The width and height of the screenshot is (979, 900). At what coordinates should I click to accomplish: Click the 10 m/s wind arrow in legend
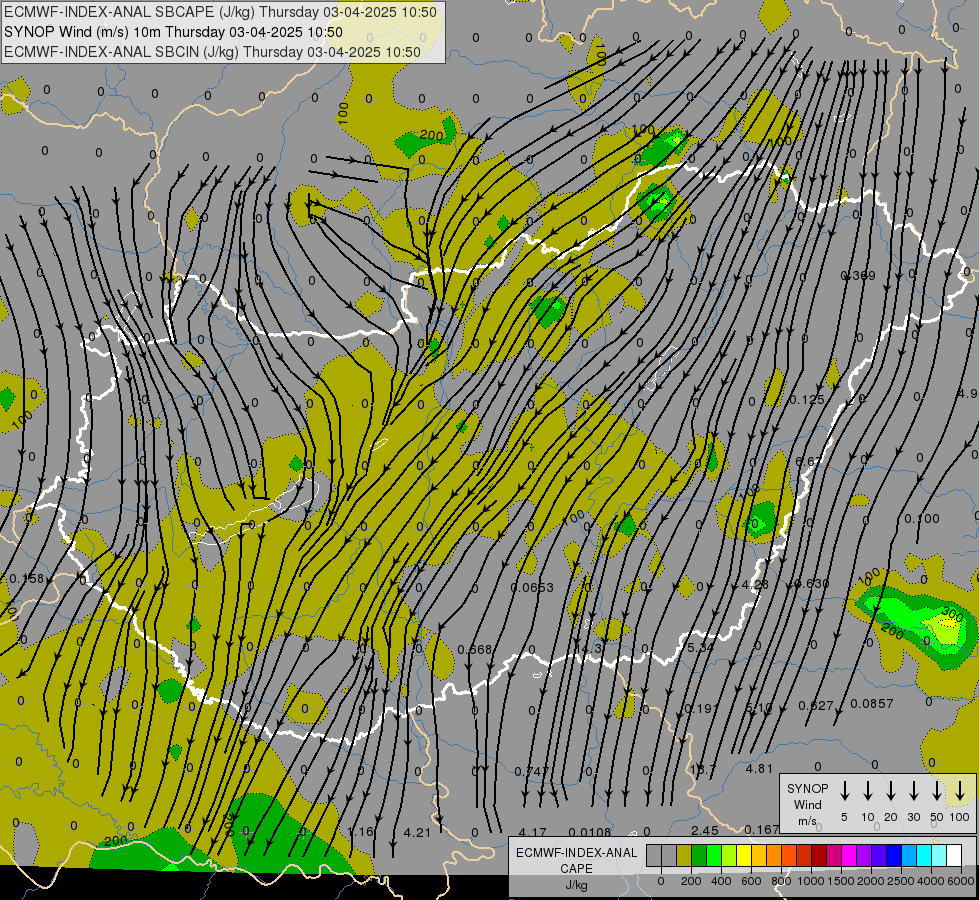point(868,791)
